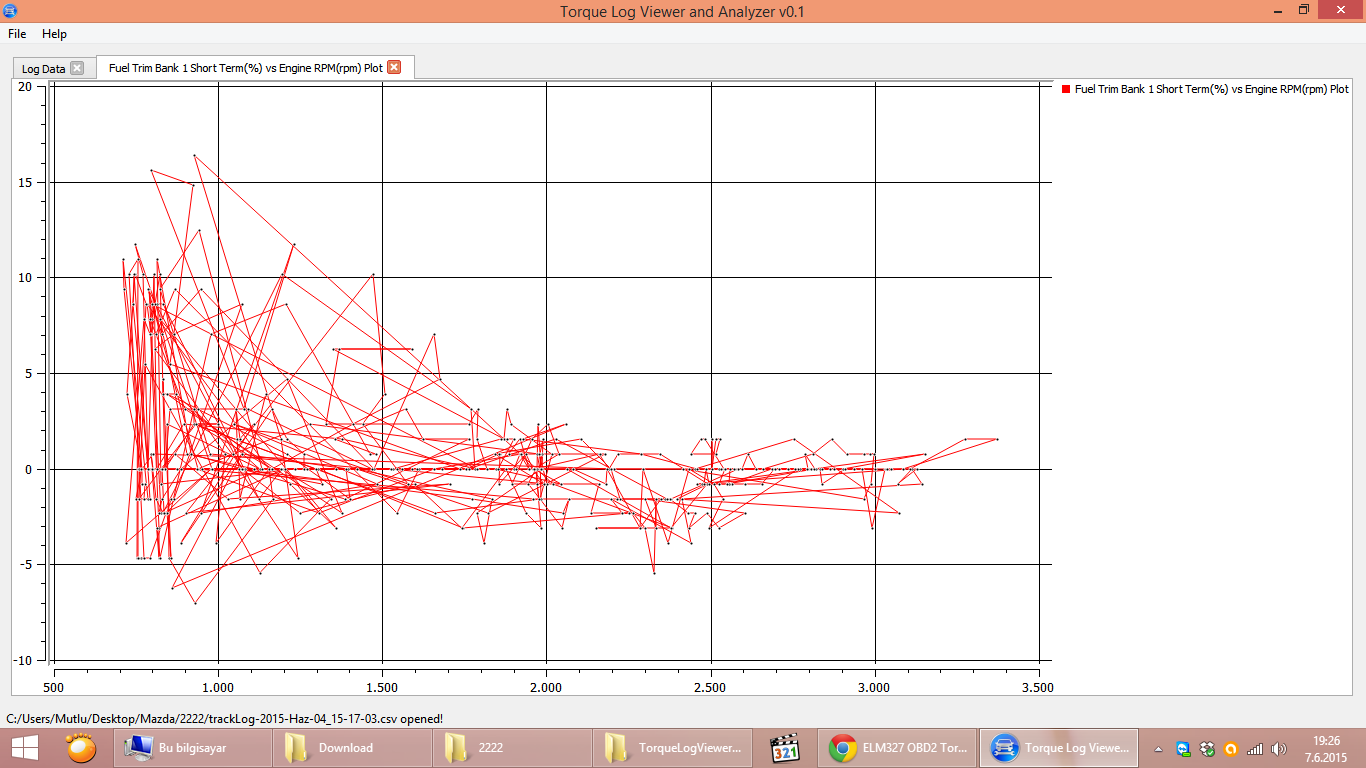Open the taskbar clock and date

[1326, 747]
